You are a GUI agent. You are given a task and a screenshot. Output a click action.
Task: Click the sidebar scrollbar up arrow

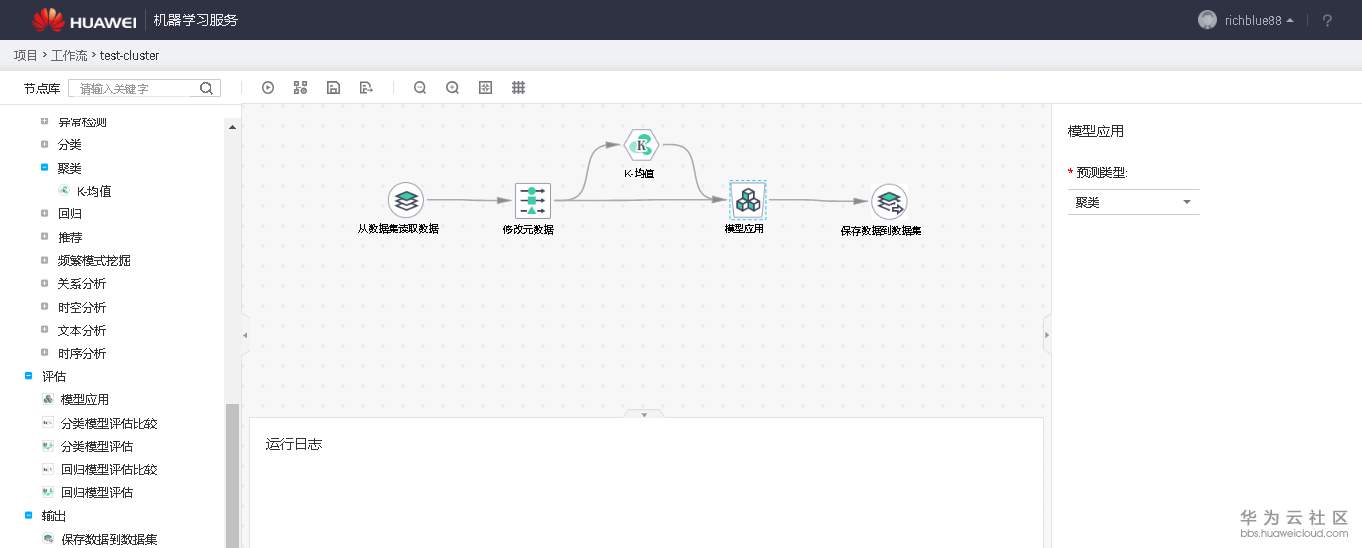point(233,127)
